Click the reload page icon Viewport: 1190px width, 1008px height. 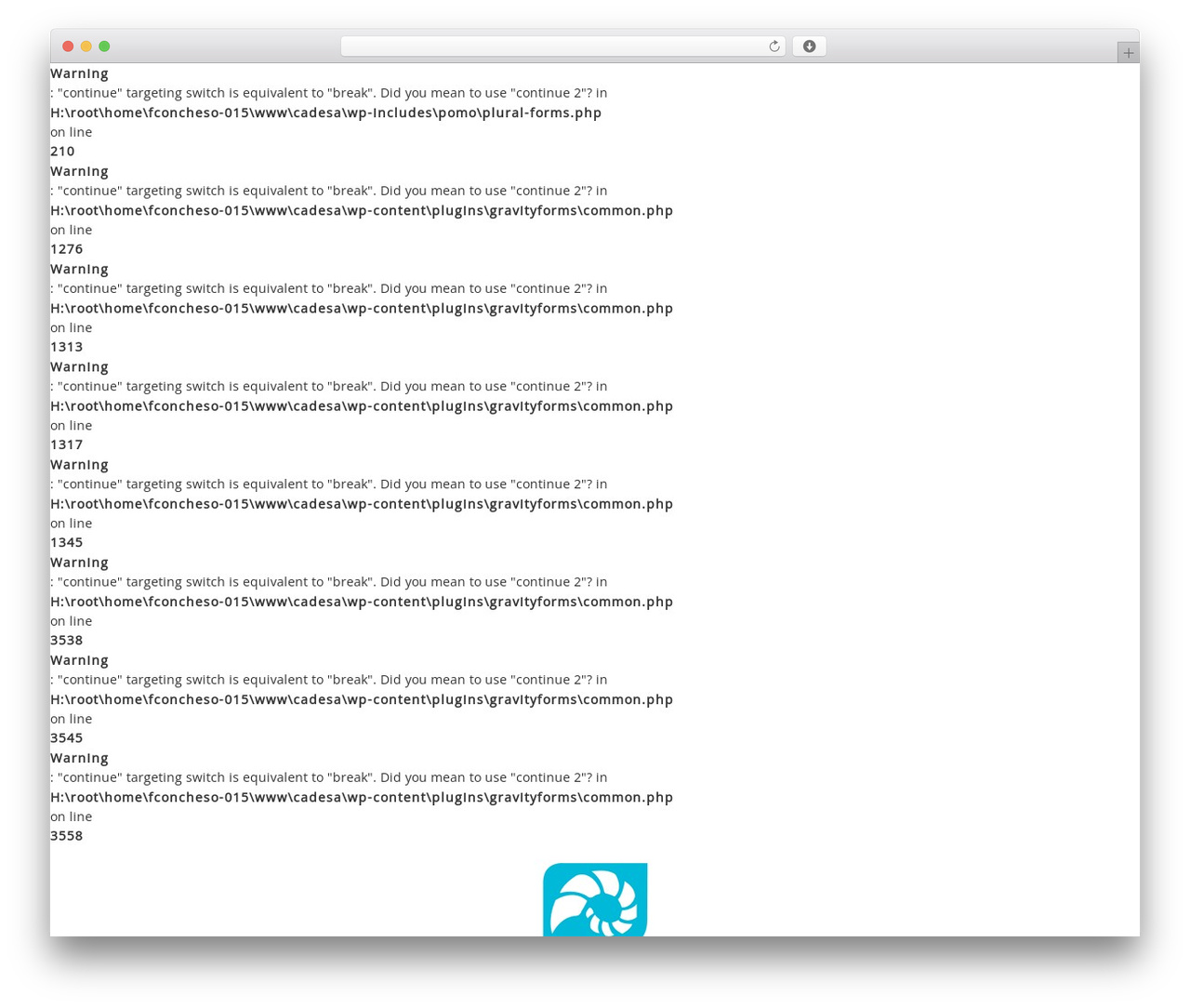click(773, 46)
